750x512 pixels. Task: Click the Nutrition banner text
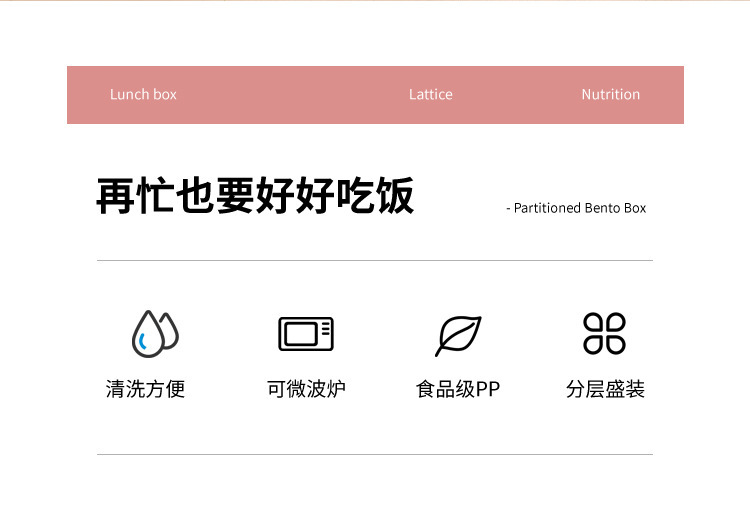pyautogui.click(x=610, y=94)
